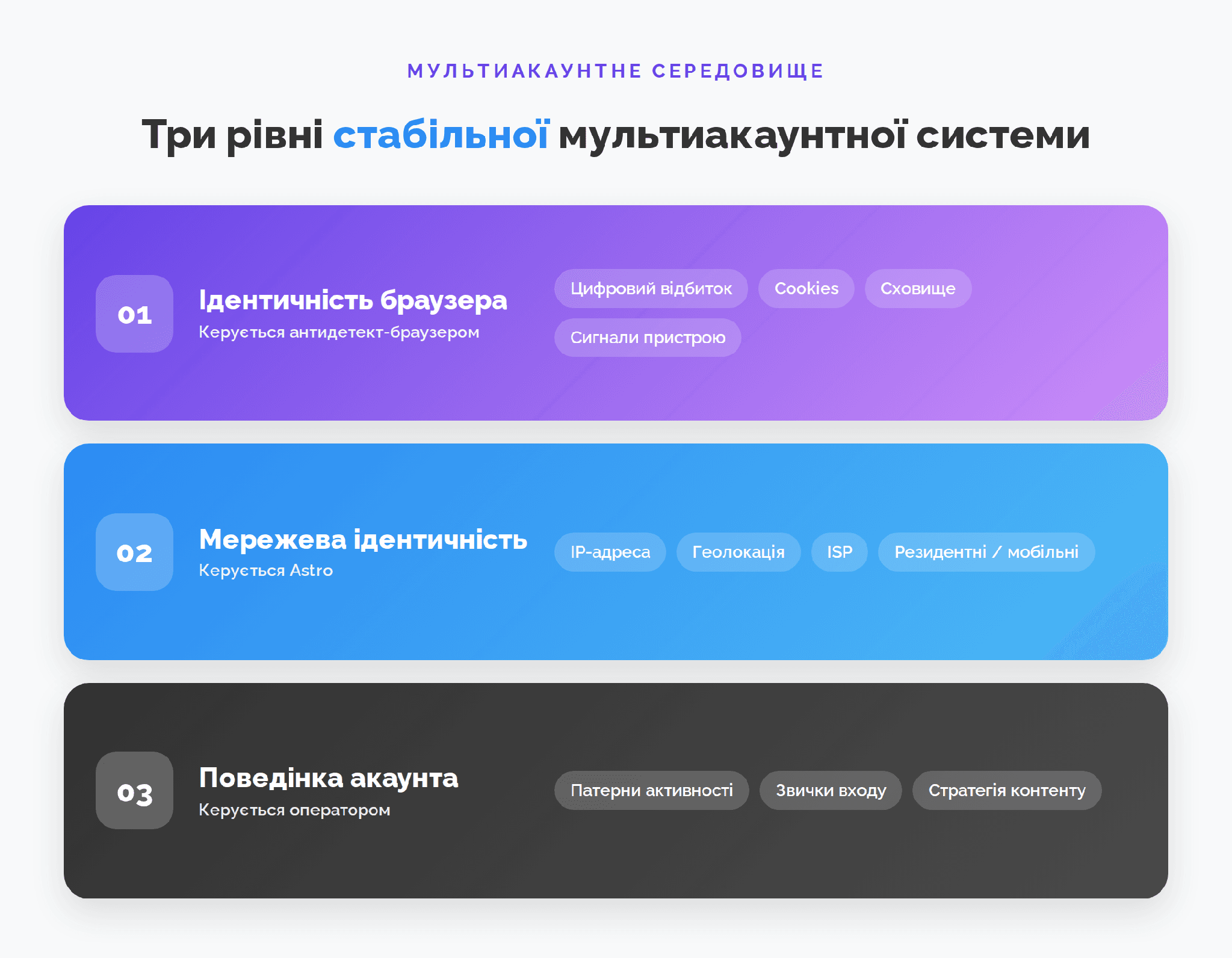The image size is (1232, 958).
Task: Click the Керується Astro subtitle
Action: [265, 570]
